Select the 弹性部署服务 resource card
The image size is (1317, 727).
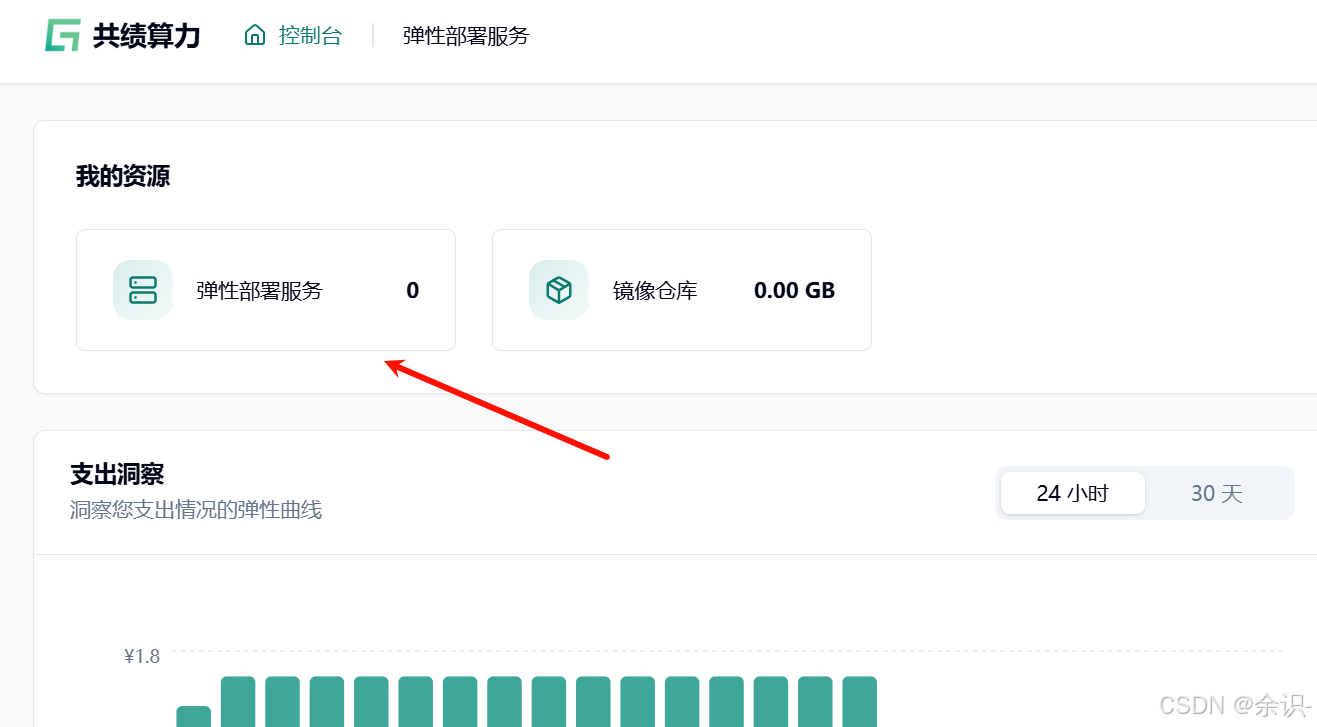point(265,289)
